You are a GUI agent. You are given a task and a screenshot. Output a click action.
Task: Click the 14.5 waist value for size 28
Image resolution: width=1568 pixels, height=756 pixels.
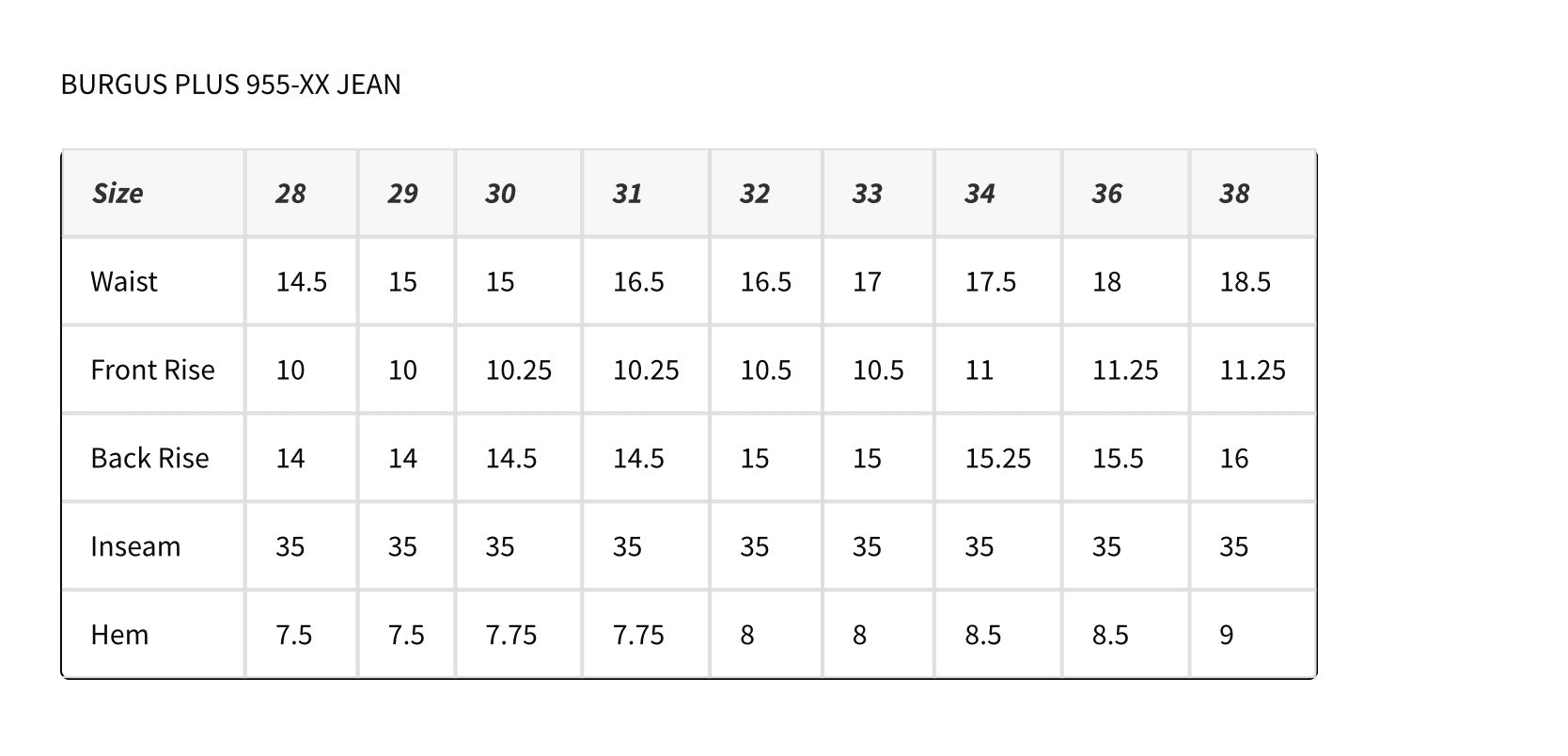tap(301, 282)
